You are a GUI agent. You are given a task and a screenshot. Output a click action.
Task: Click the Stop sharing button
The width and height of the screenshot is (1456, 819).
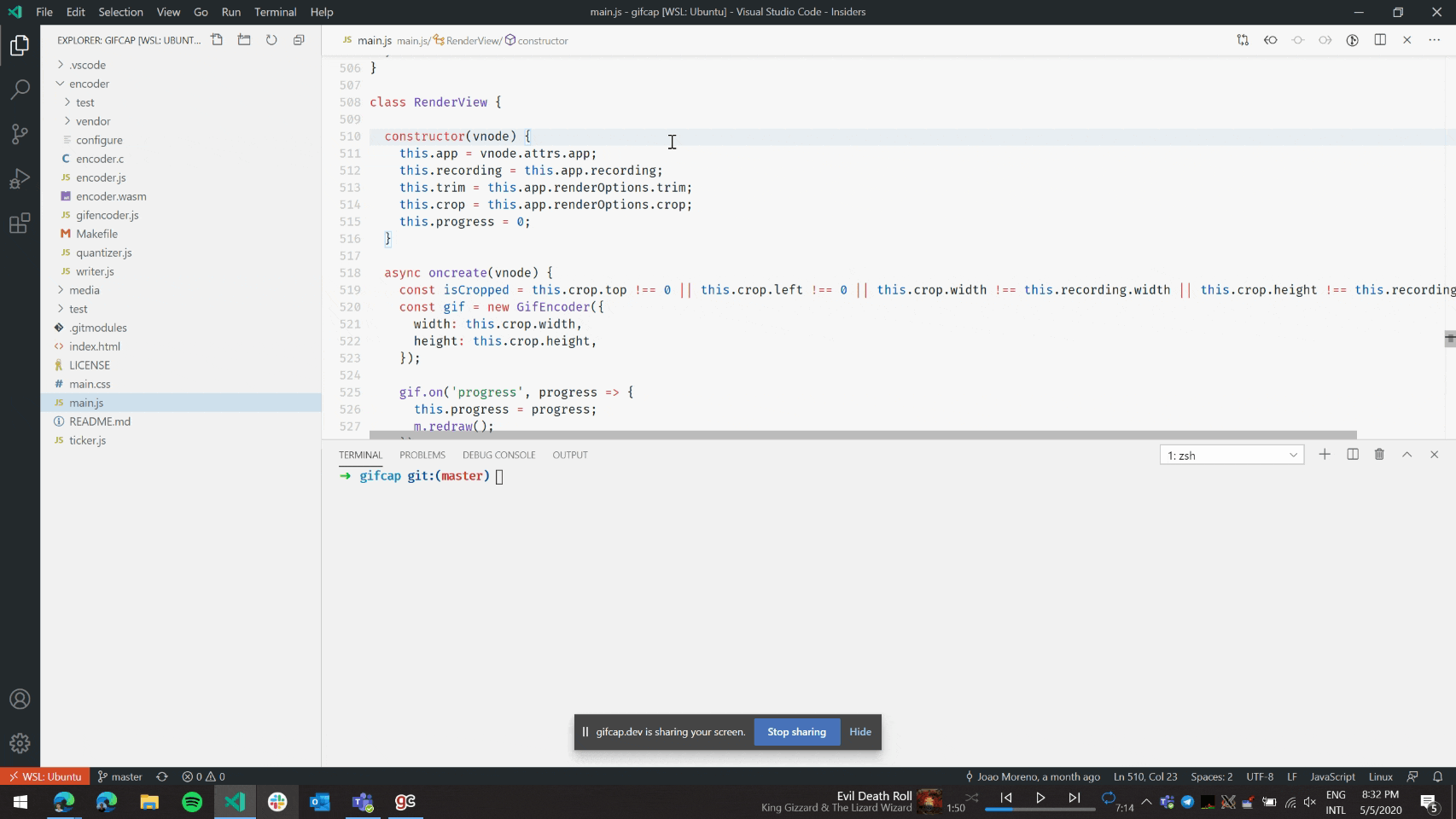point(795,731)
